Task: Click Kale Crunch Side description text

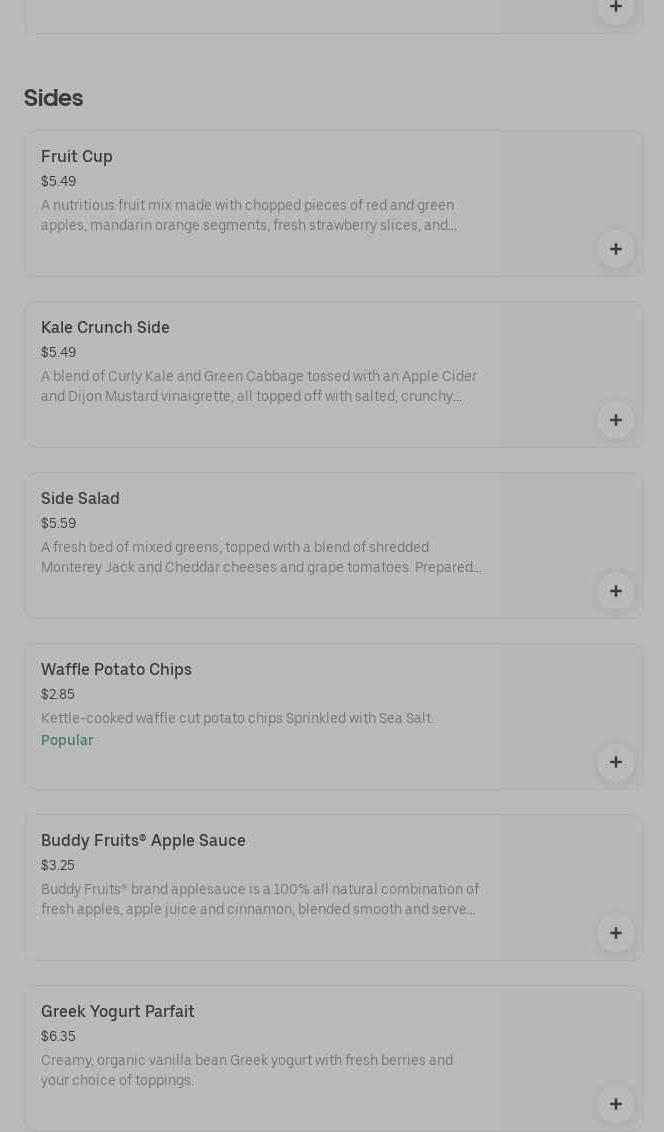Action: coord(258,386)
